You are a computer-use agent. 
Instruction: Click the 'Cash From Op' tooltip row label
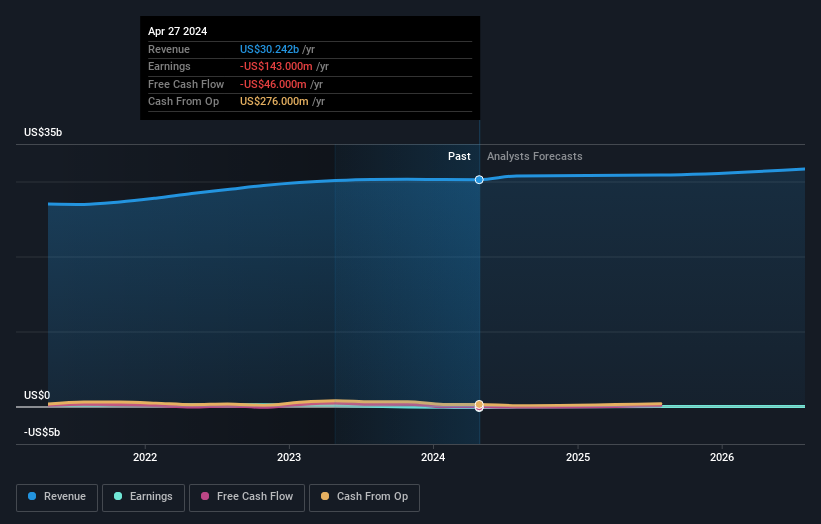pos(183,102)
